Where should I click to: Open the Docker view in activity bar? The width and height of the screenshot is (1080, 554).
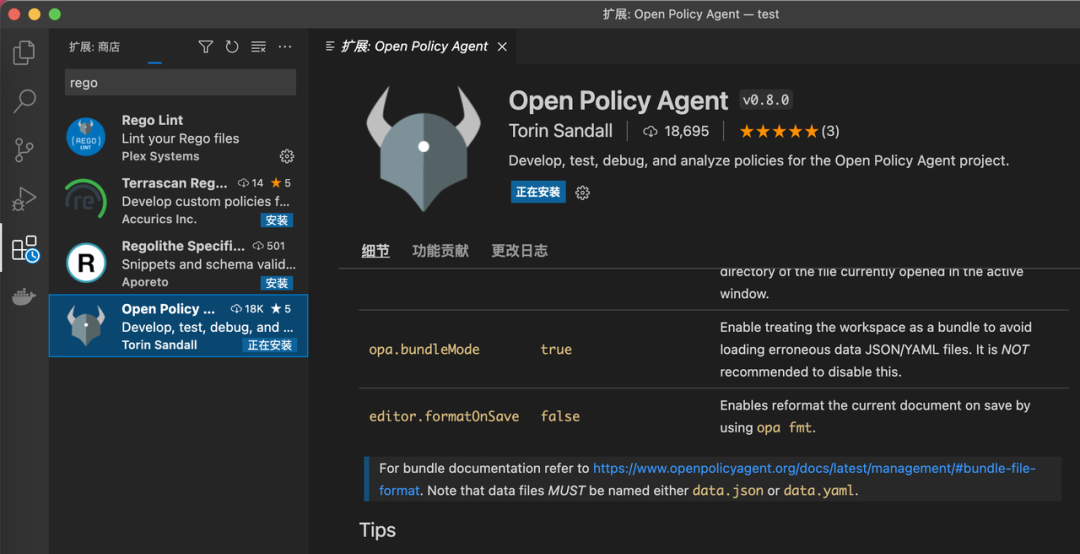coord(24,298)
